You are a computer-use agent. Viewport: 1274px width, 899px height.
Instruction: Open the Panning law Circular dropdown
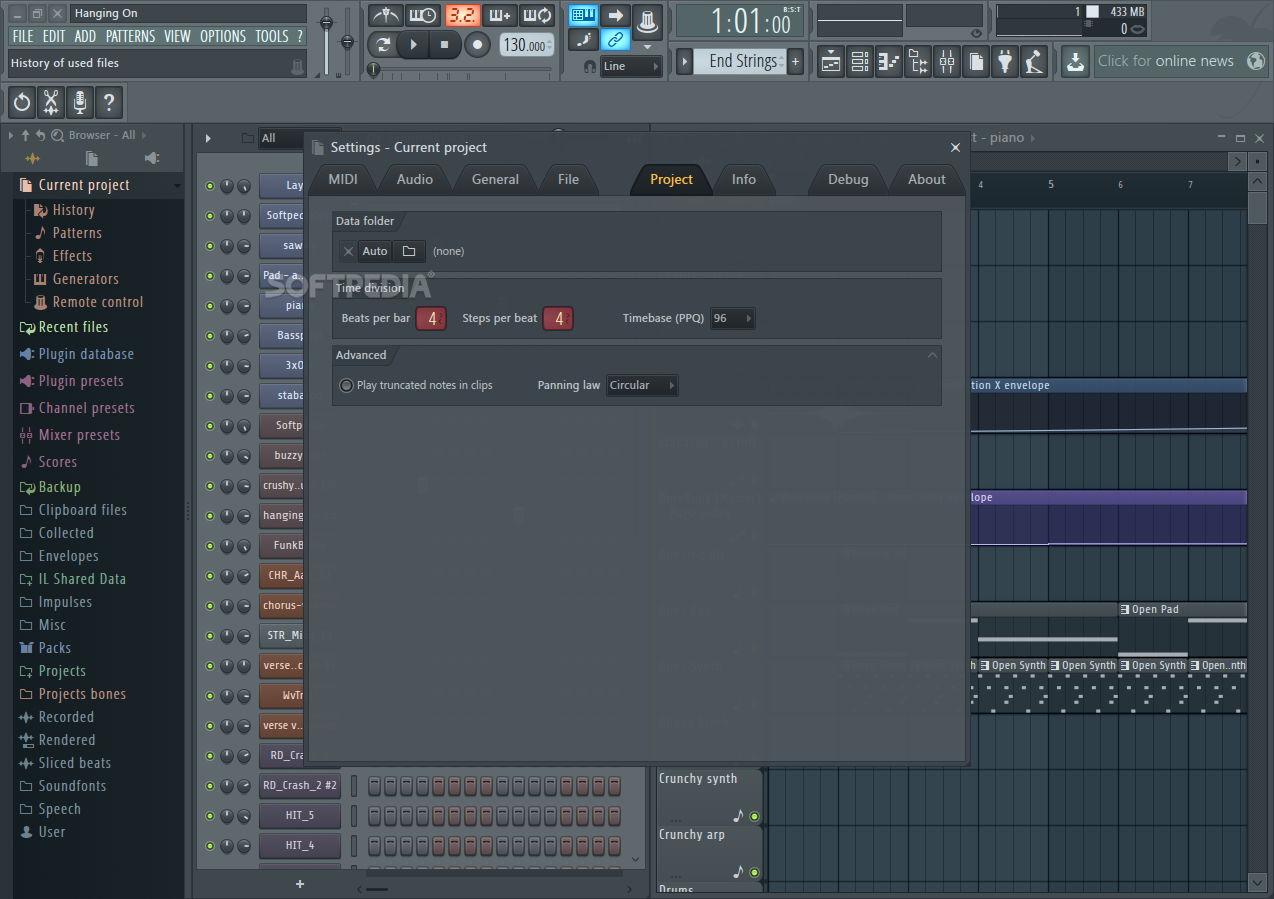point(642,385)
